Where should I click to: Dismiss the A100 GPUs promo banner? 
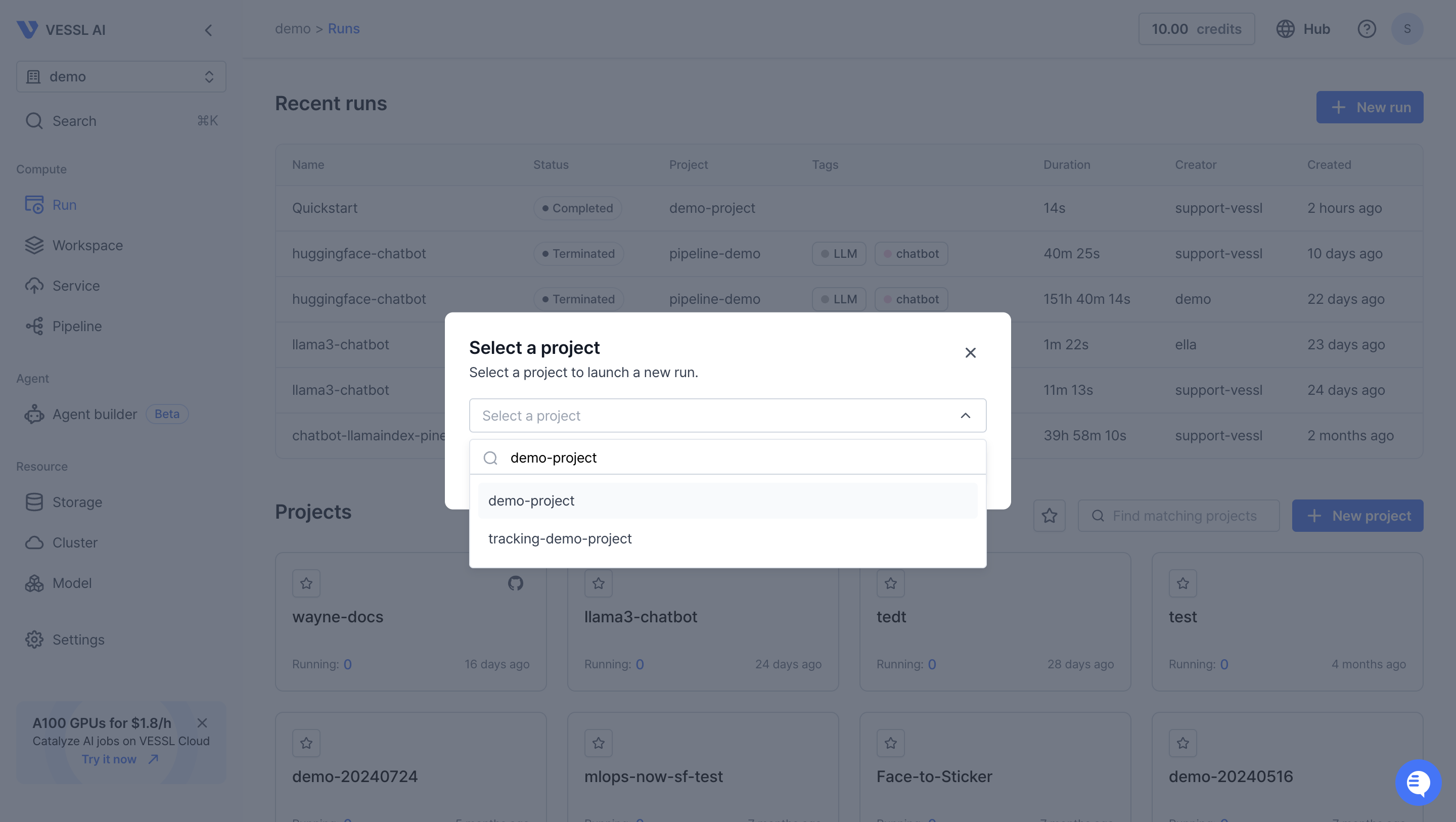tap(202, 722)
